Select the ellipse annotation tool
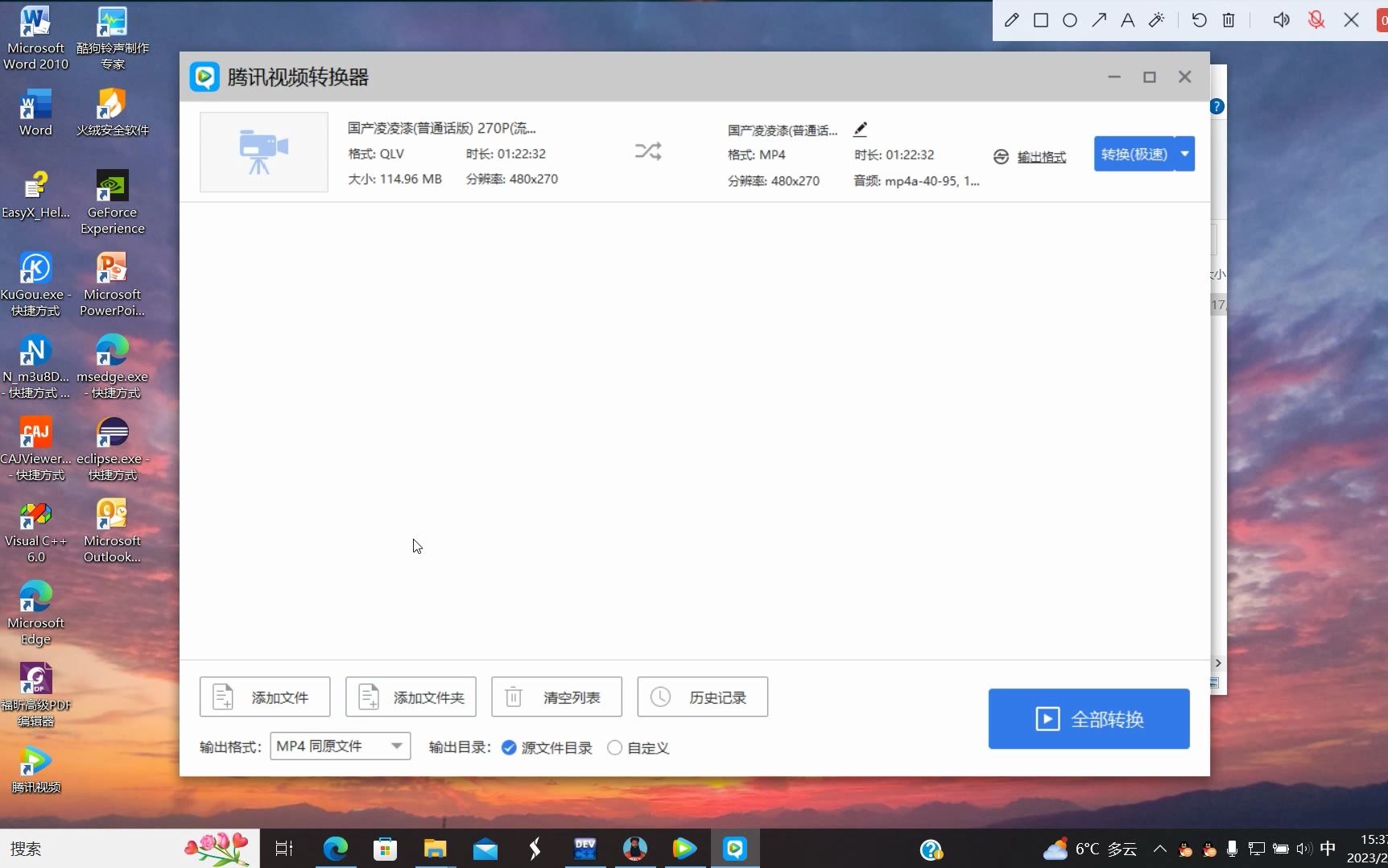The image size is (1388, 868). pos(1070,20)
